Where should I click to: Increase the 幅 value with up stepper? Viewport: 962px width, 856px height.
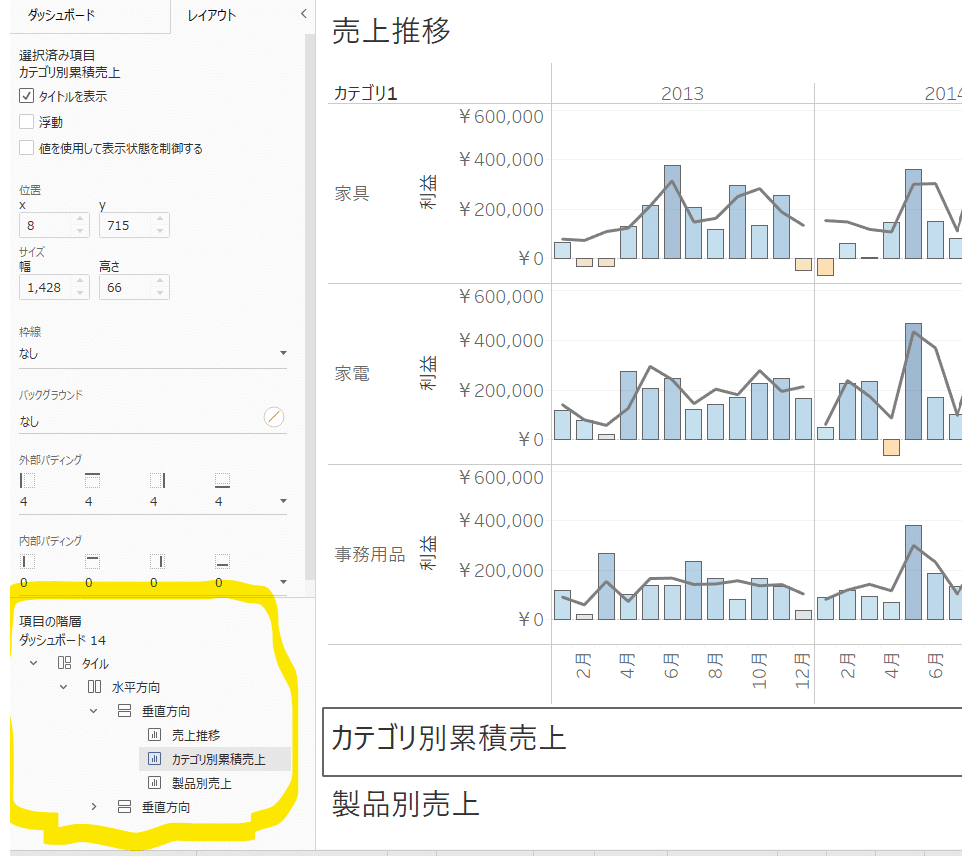[80, 281]
